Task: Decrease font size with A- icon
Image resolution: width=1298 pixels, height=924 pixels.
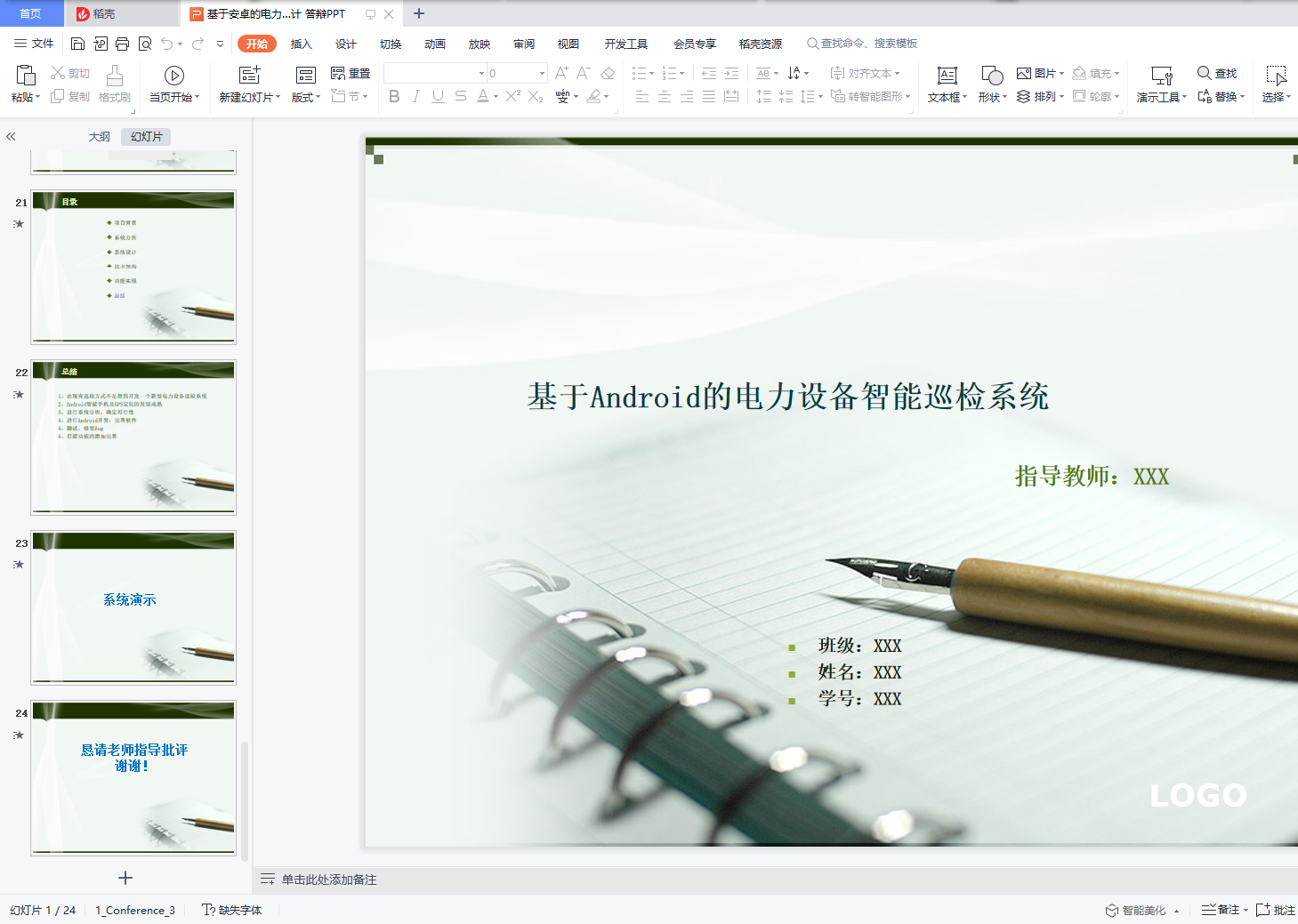Action: [x=584, y=73]
